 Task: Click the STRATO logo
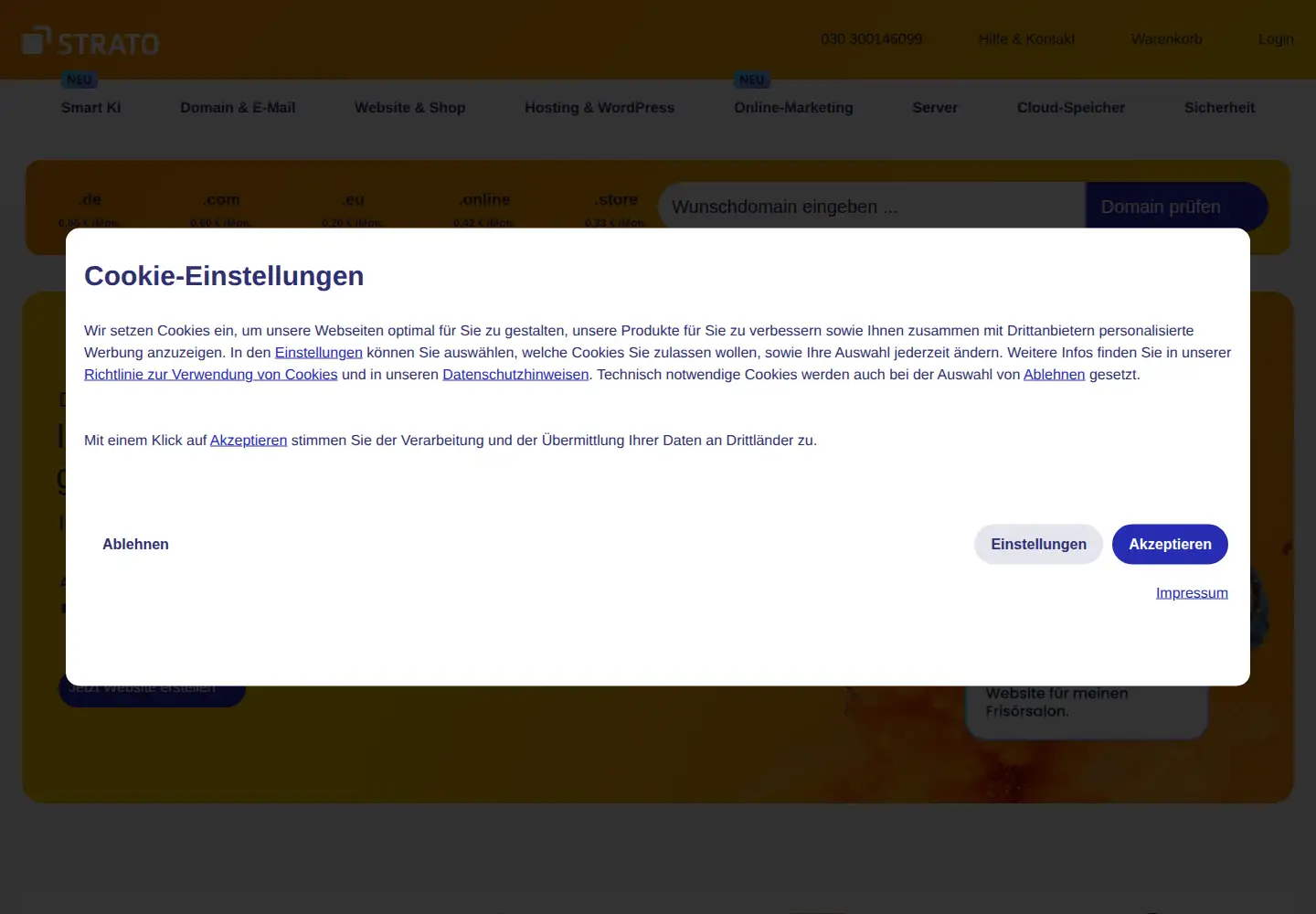point(90,41)
